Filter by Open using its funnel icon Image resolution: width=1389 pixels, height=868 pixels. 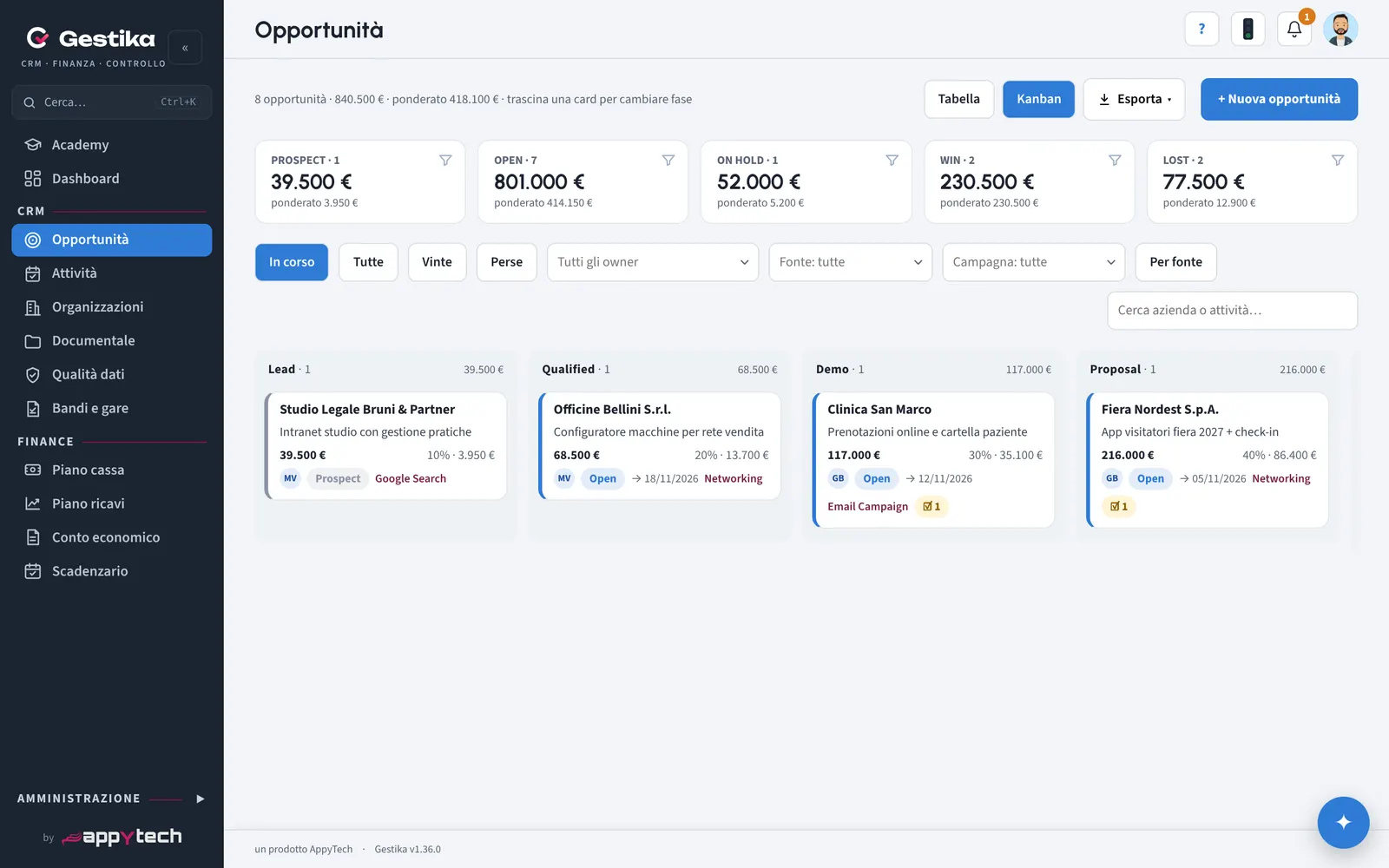click(x=668, y=161)
